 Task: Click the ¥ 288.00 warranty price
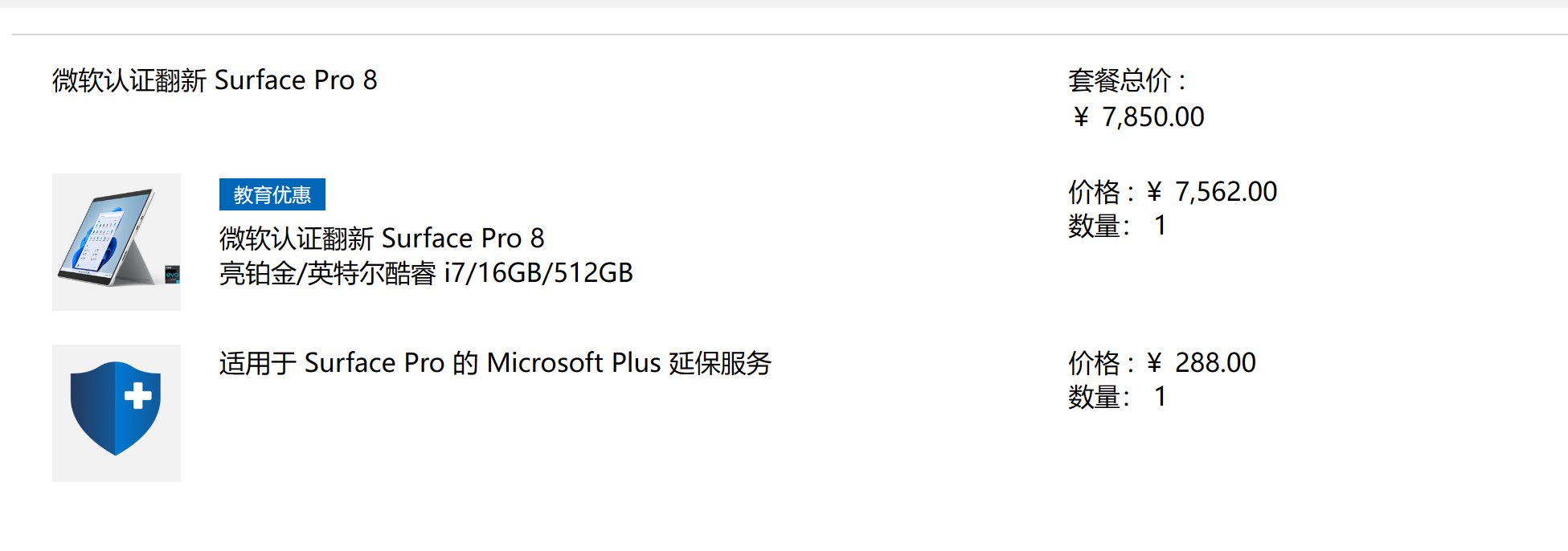[x=1201, y=363]
